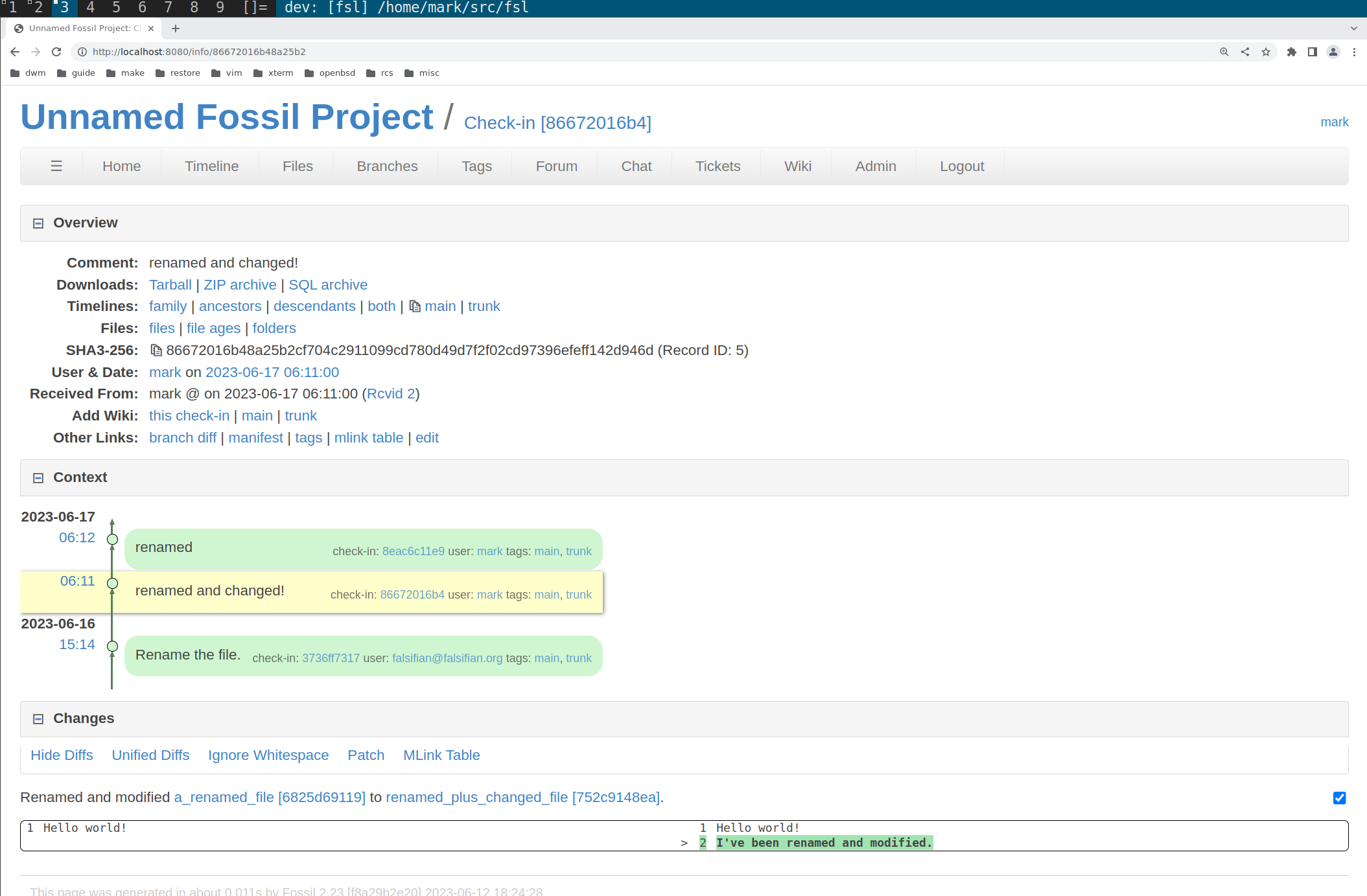Click the share icon in address bar
The height and width of the screenshot is (896, 1367).
pos(1244,52)
